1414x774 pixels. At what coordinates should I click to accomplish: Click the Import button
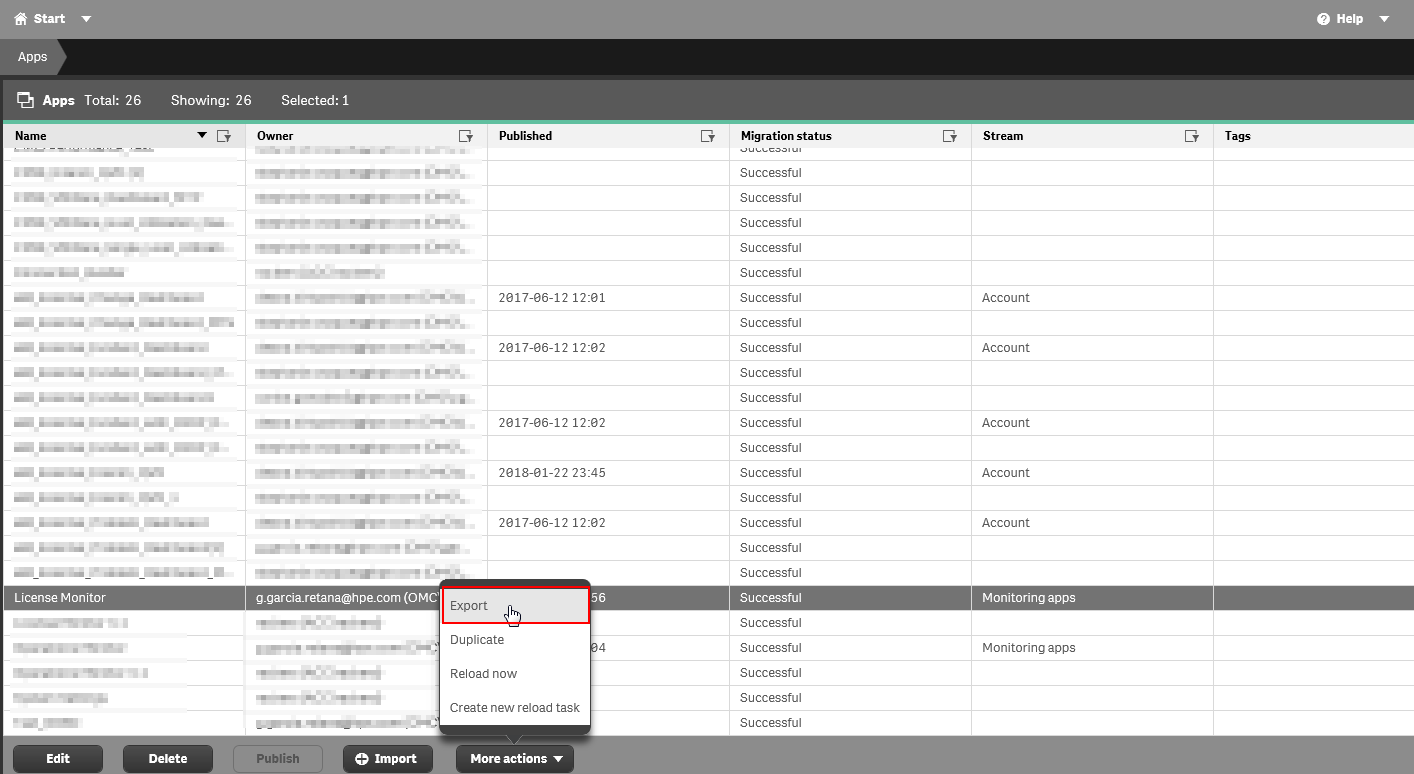tap(388, 759)
